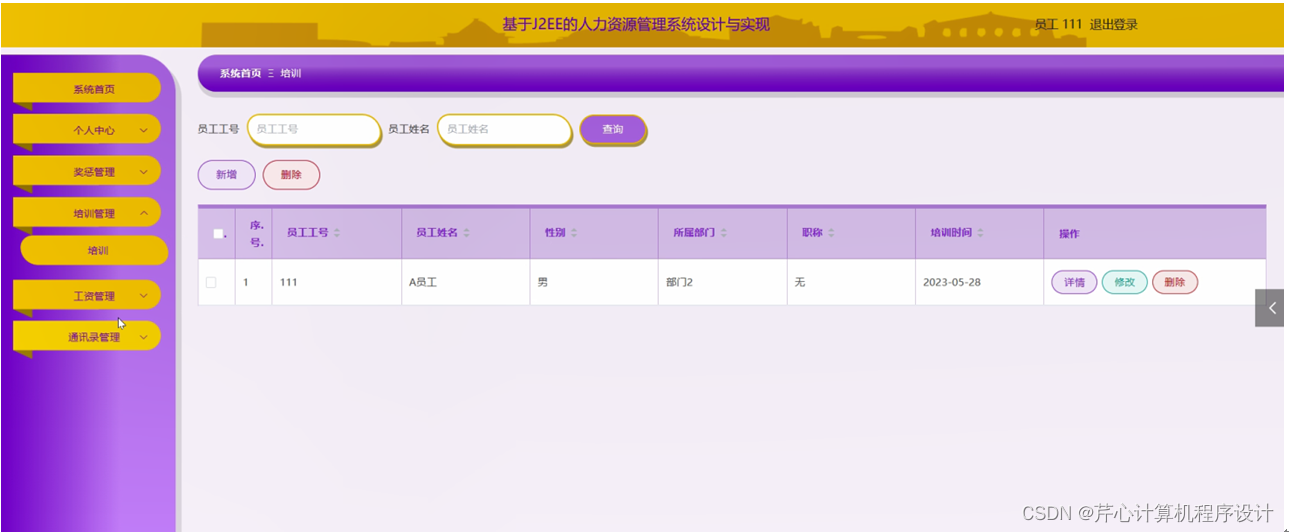Click 删除 in the employee 111 row
The height and width of the screenshot is (532, 1289).
pos(1175,282)
